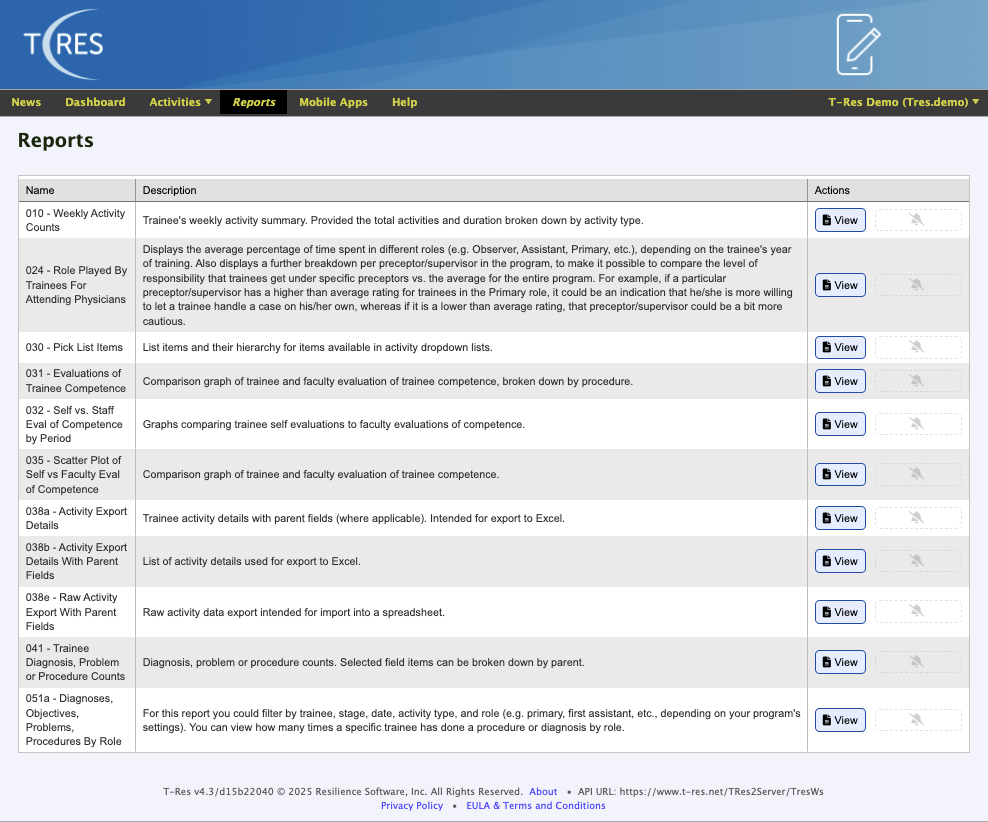Image resolution: width=988 pixels, height=822 pixels.
Task: Toggle notification bell for 030 Pick List Items
Action: pyautogui.click(x=917, y=347)
